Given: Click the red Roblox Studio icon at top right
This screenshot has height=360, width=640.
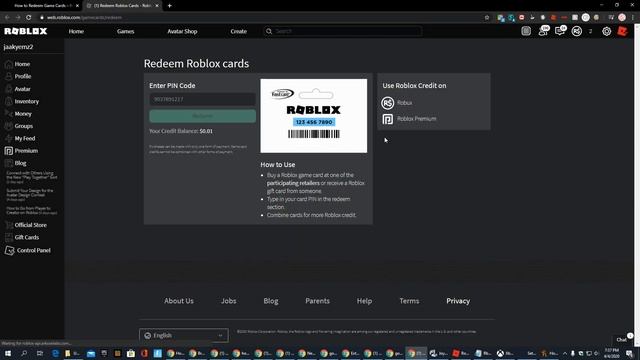Looking at the screenshot, I should pyautogui.click(x=622, y=31).
